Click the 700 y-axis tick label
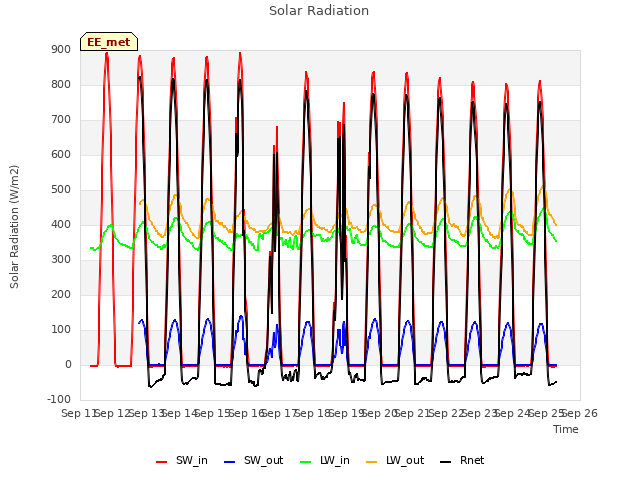 (61, 120)
